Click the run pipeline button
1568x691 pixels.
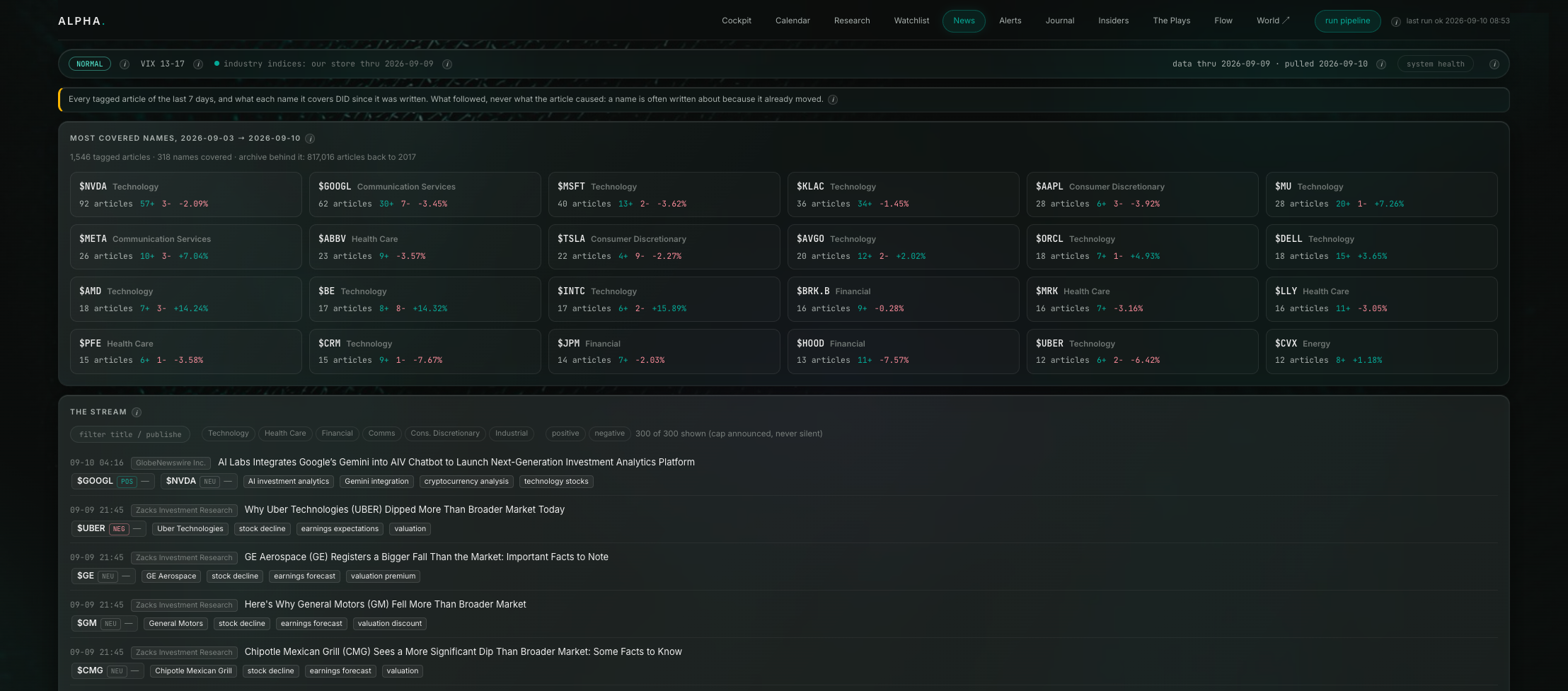point(1347,21)
